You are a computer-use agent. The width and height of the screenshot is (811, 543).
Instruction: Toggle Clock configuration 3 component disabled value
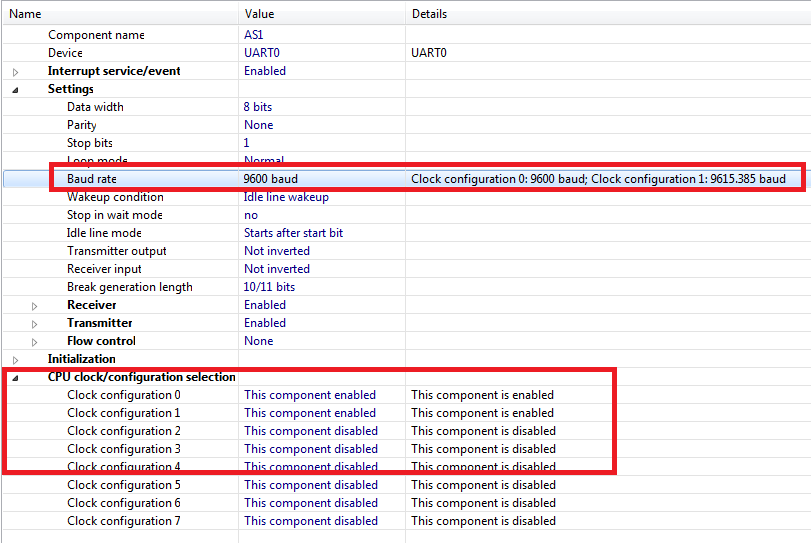pyautogui.click(x=311, y=449)
